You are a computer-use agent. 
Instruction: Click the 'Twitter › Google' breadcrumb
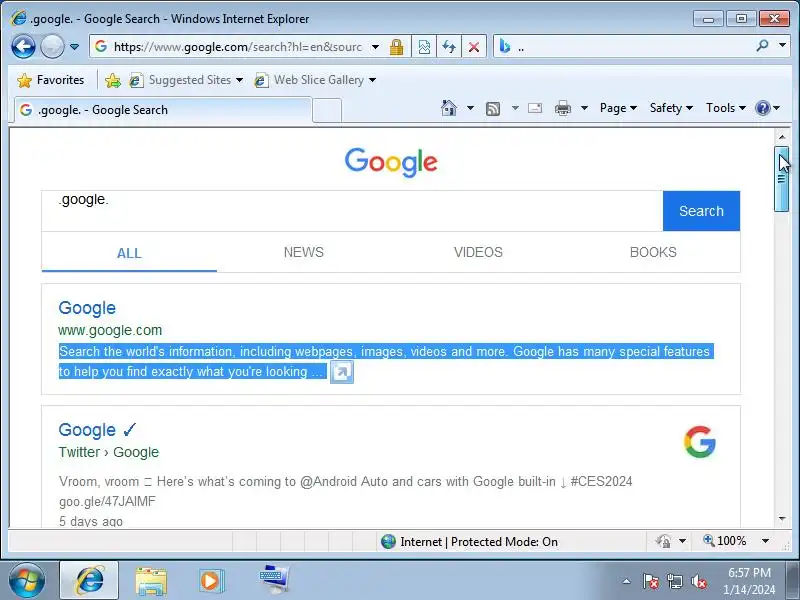tap(109, 452)
